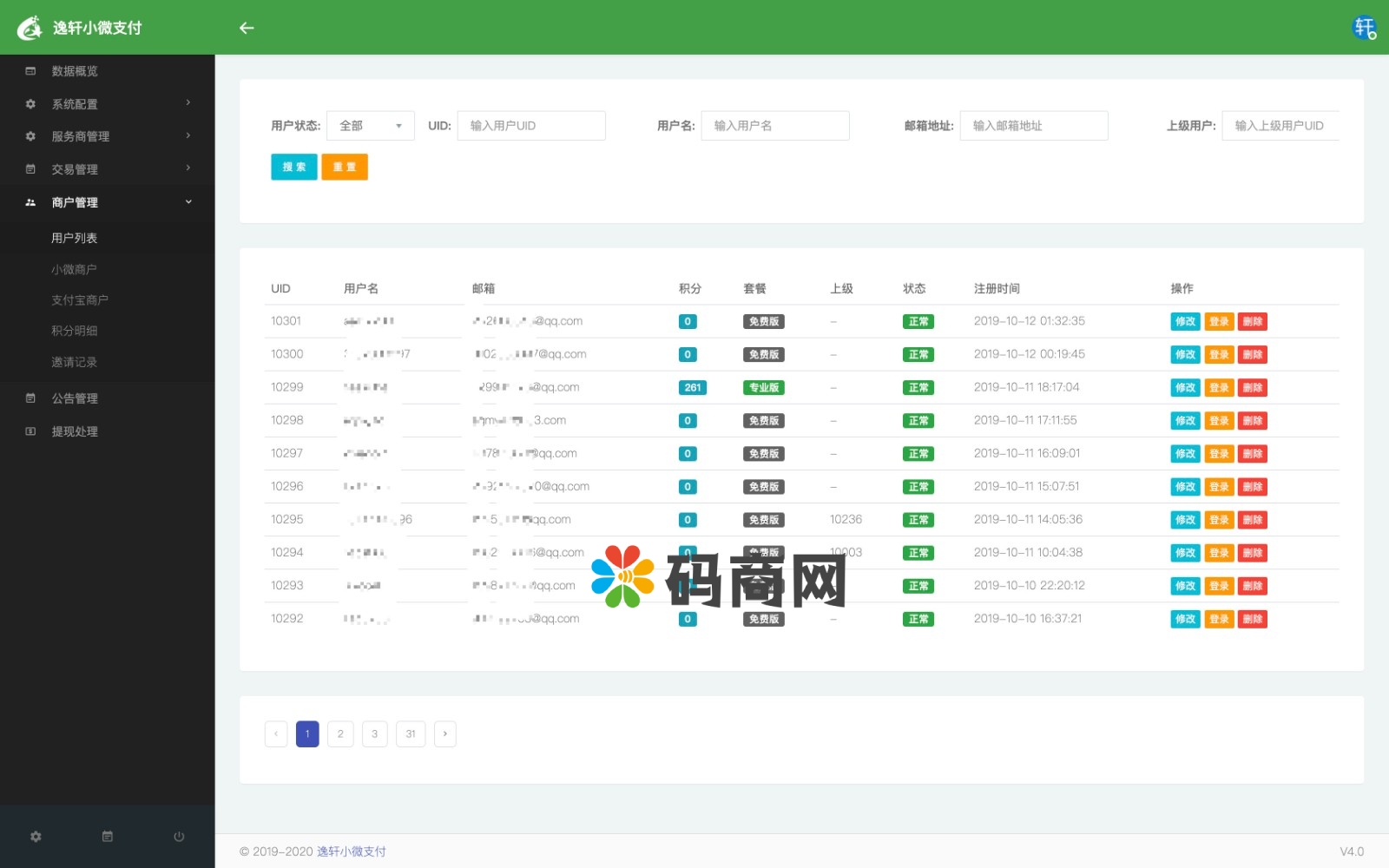Viewport: 1389px width, 868px height.
Task: Open the 积分明细 submenu item
Action: (74, 331)
